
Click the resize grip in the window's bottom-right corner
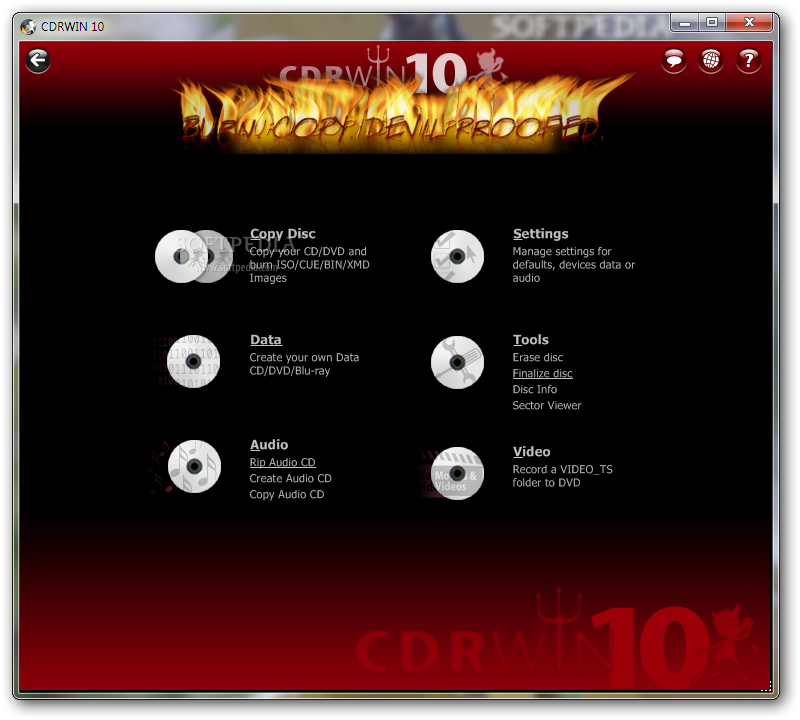pos(766,686)
